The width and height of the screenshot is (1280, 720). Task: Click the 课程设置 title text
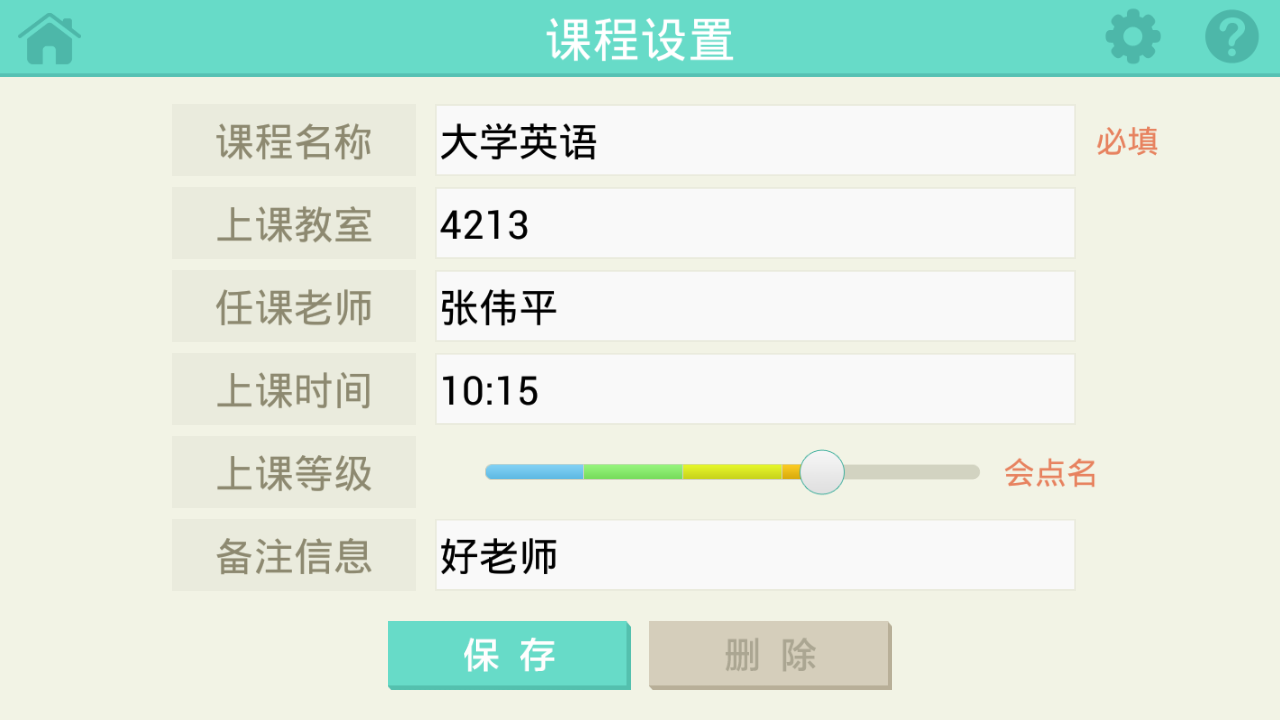click(x=640, y=37)
